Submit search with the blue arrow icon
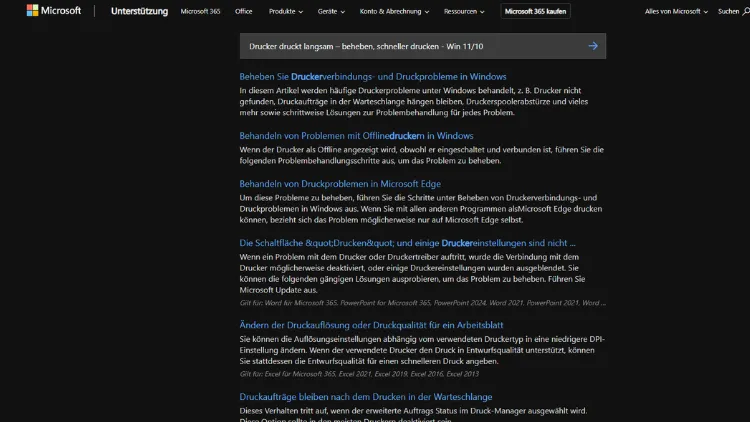Viewport: 750px width, 422px height. 593,46
